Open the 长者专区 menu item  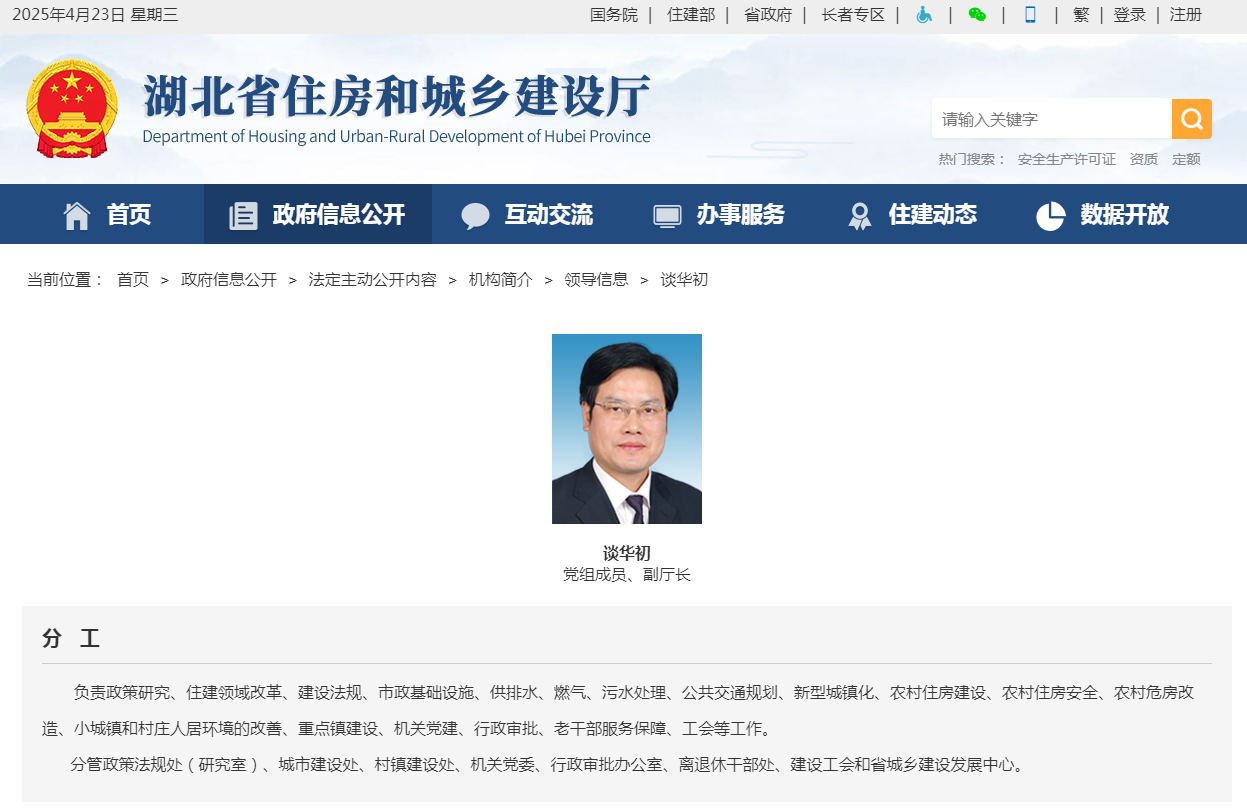point(852,14)
